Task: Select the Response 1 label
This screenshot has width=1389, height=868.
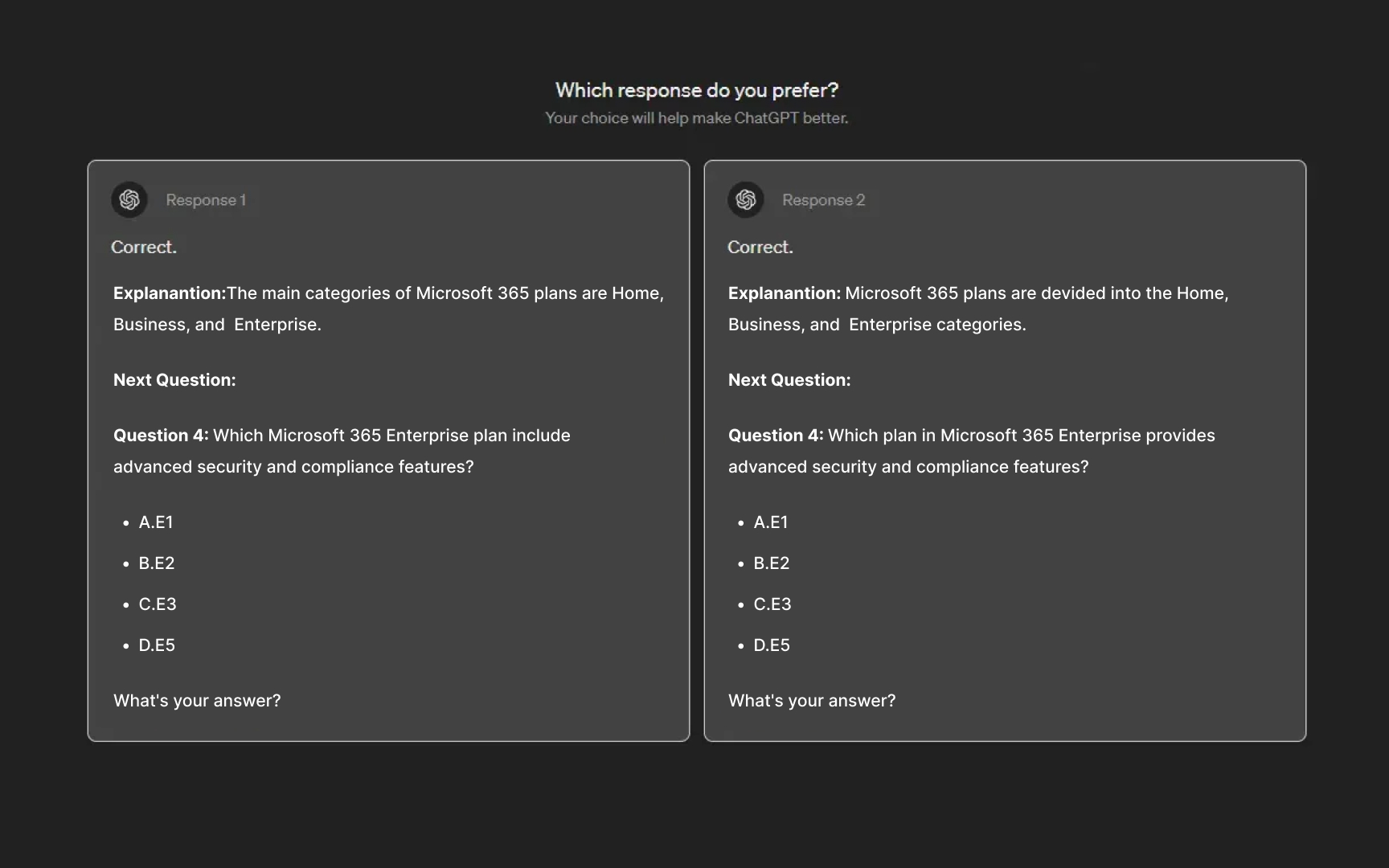Action: pos(206,200)
